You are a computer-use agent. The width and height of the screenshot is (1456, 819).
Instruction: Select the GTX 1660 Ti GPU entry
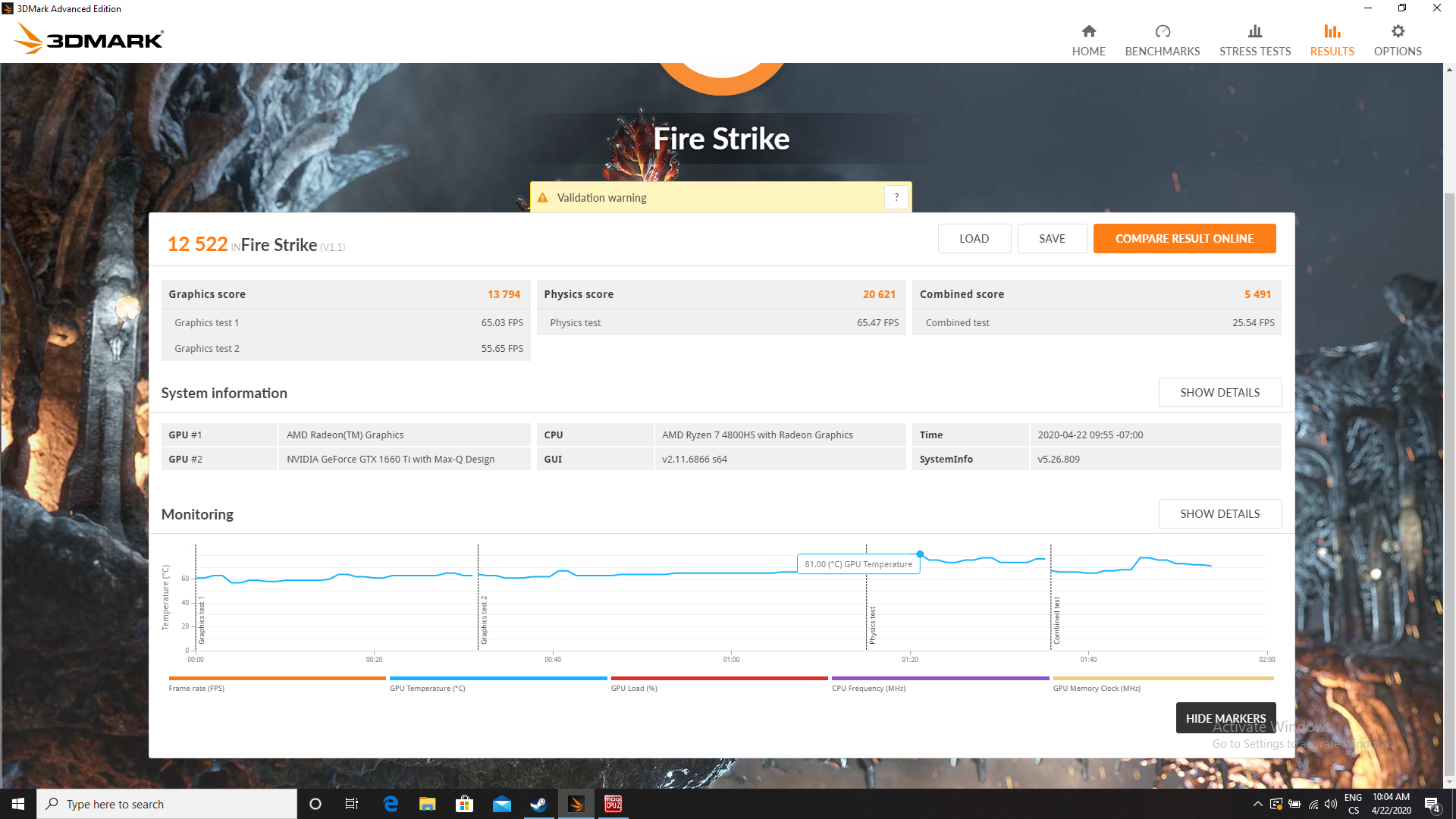[390, 459]
